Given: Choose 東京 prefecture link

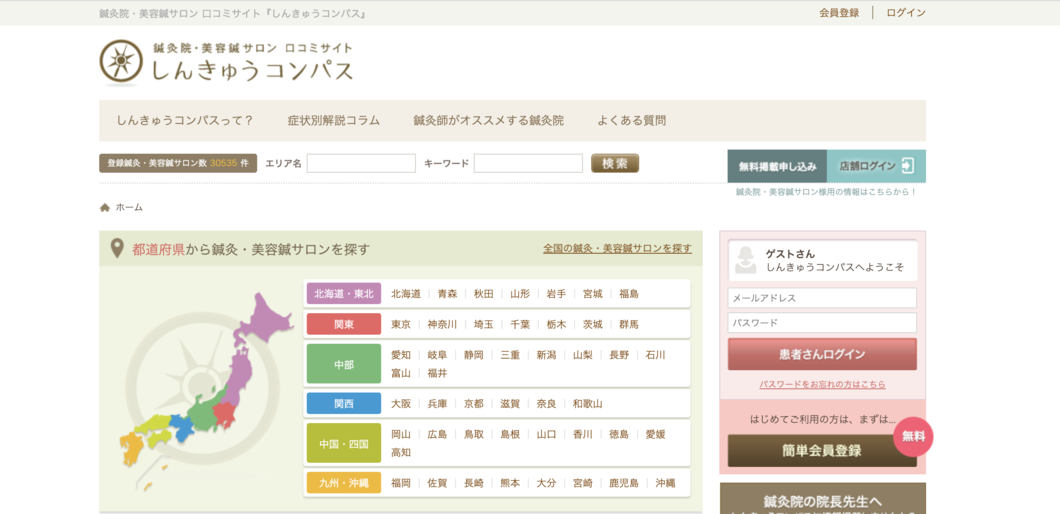Looking at the screenshot, I should [401, 324].
